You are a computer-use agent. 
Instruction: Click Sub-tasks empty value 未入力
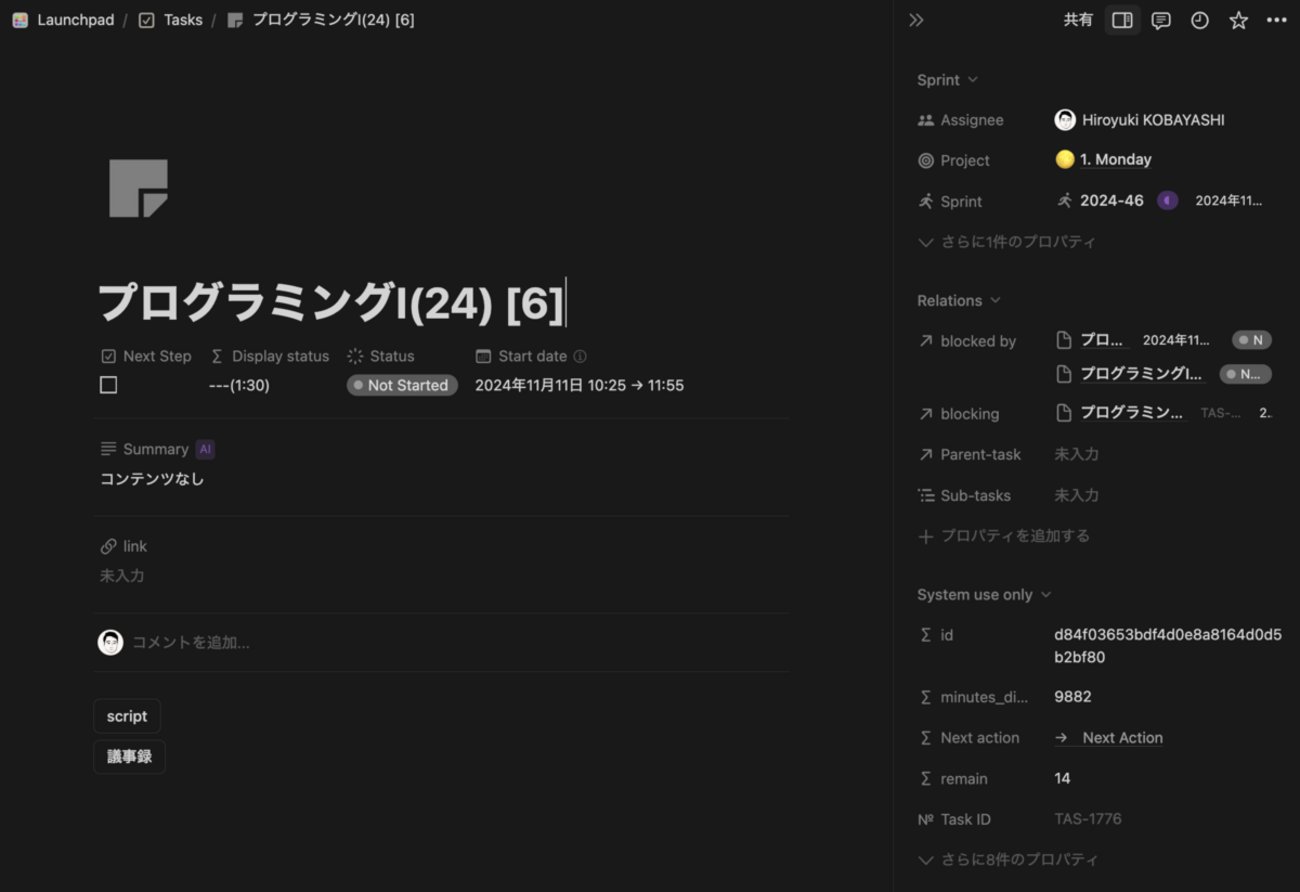pos(1076,495)
